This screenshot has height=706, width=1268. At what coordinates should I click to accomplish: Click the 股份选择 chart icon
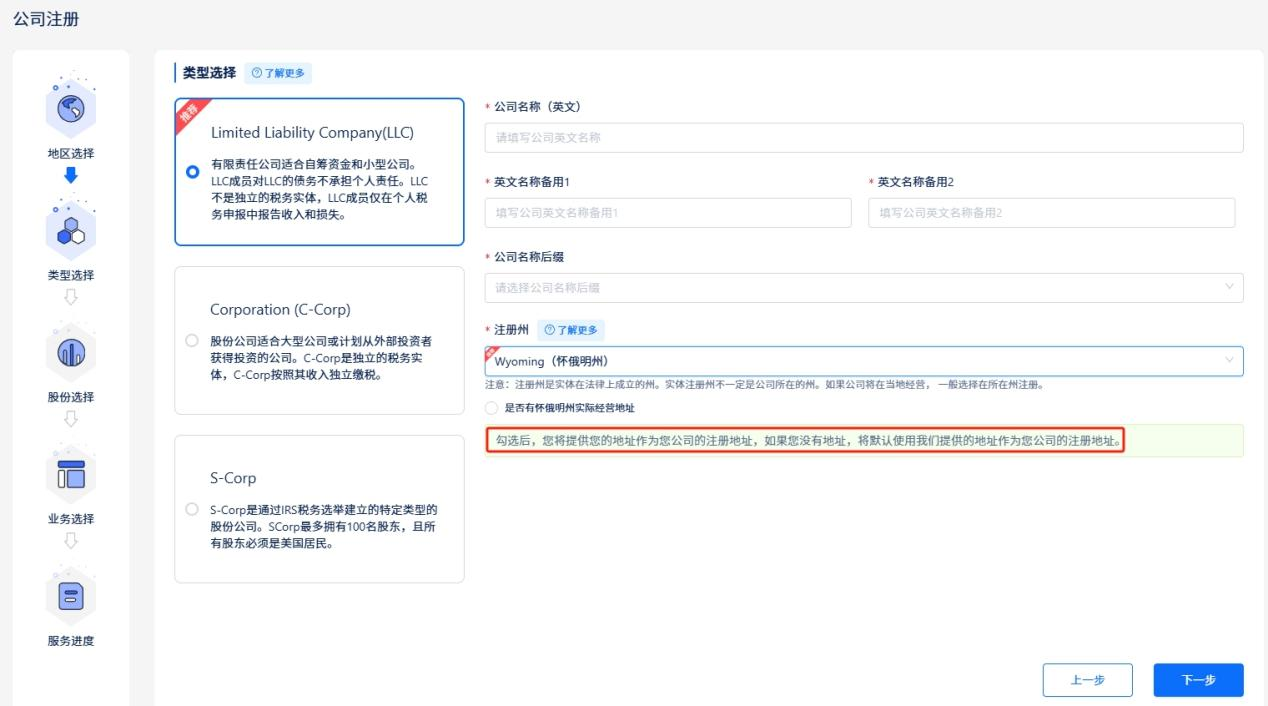(x=70, y=353)
